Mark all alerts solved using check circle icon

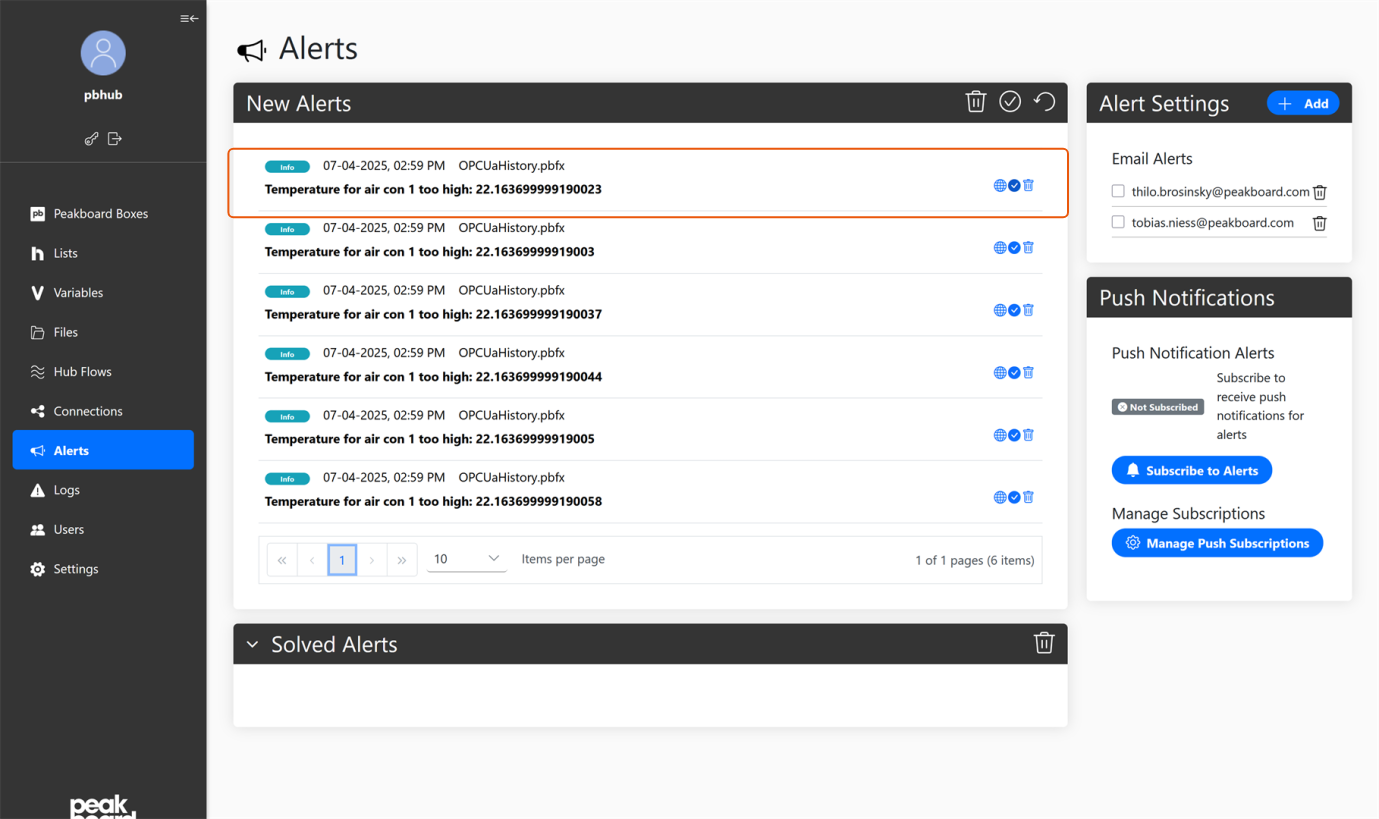click(x=1010, y=101)
